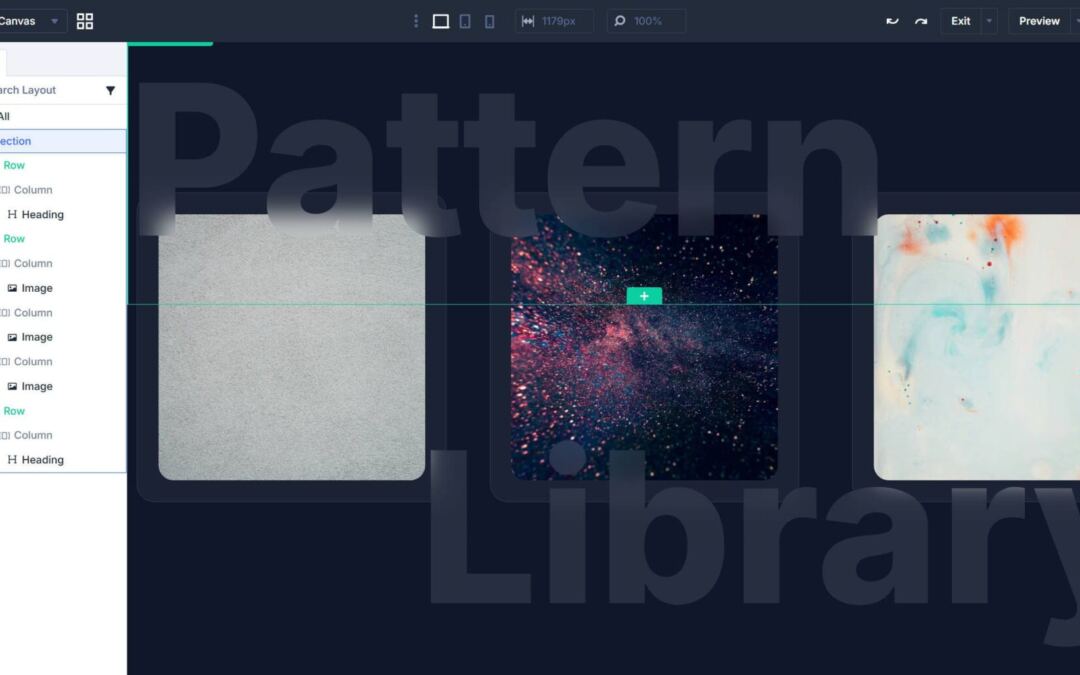Click the zoom magnifier icon showing 100%
This screenshot has width=1080, height=675.
coord(620,20)
